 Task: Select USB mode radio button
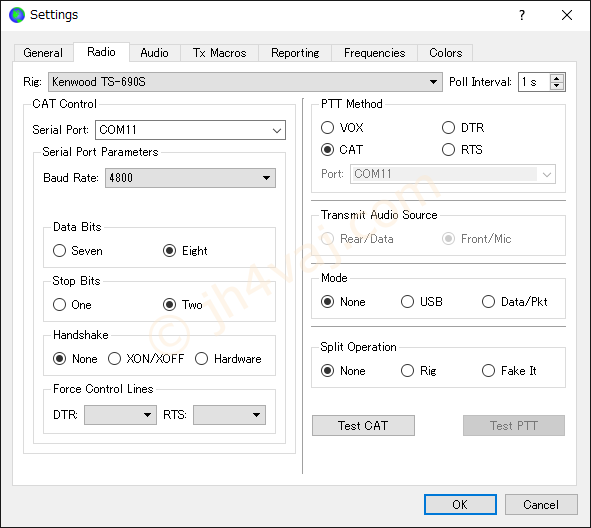pos(407,301)
